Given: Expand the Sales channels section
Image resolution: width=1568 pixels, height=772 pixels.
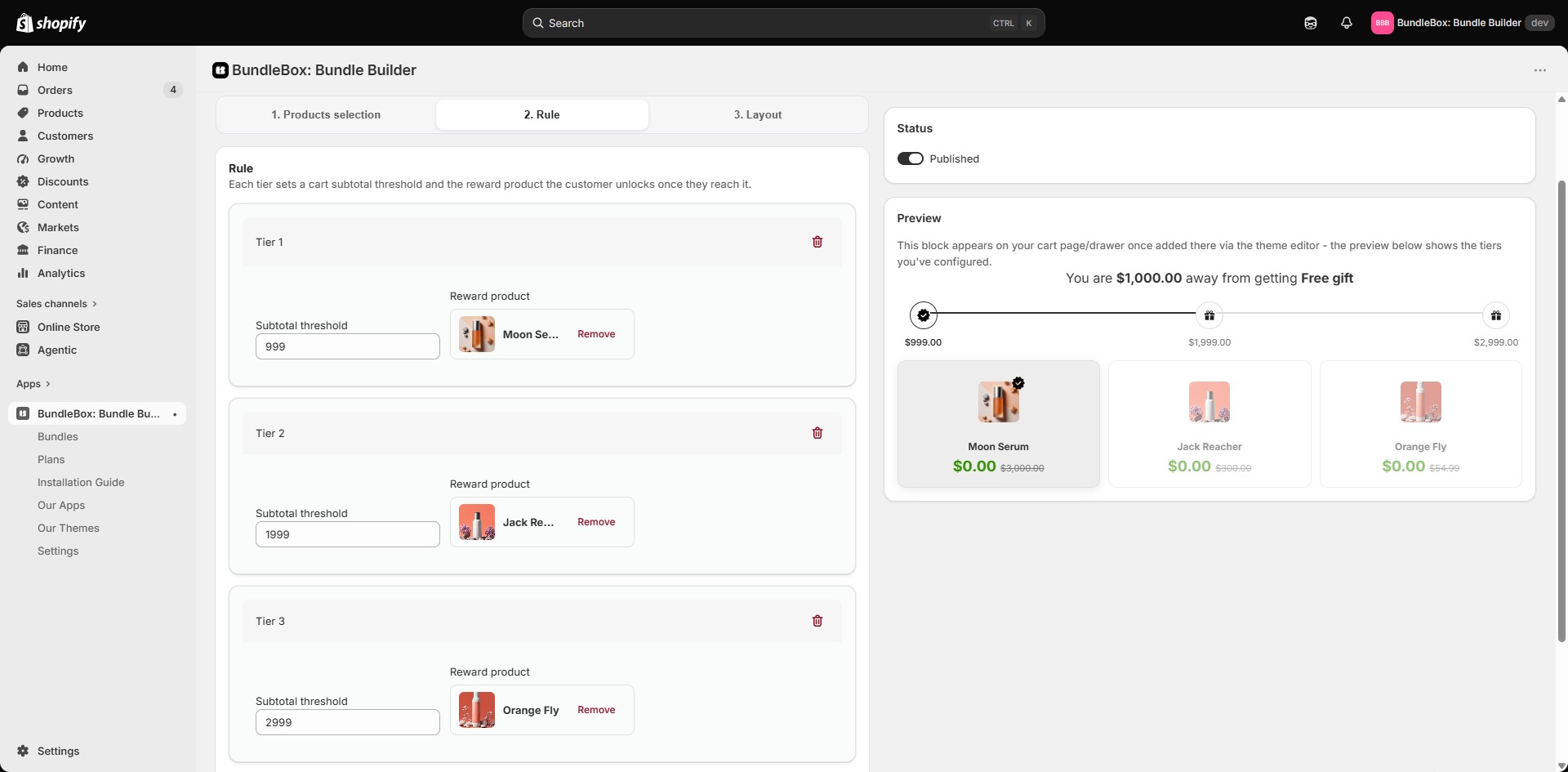Looking at the screenshot, I should (56, 304).
